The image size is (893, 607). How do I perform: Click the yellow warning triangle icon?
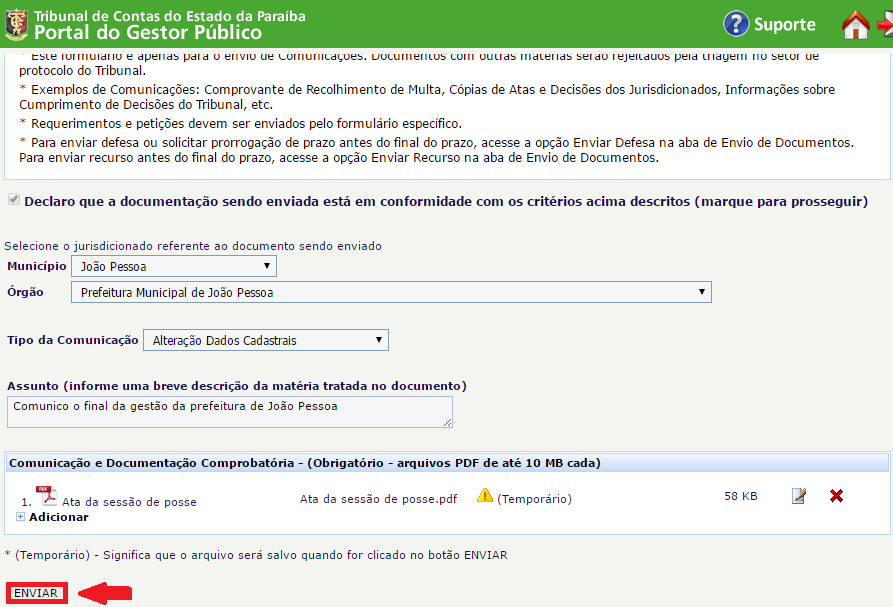point(485,496)
